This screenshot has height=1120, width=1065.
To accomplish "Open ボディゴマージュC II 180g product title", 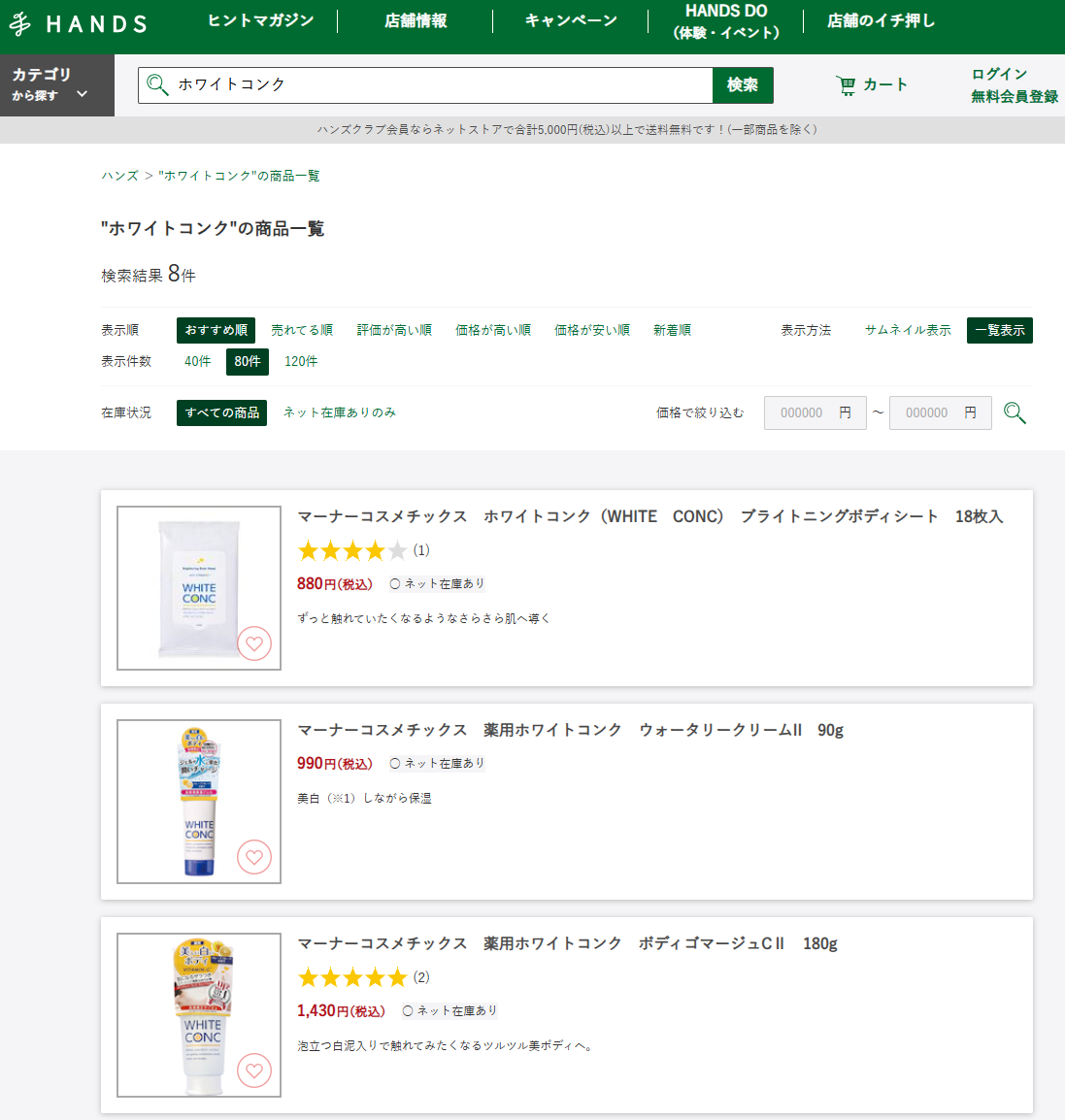I will tap(567, 943).
